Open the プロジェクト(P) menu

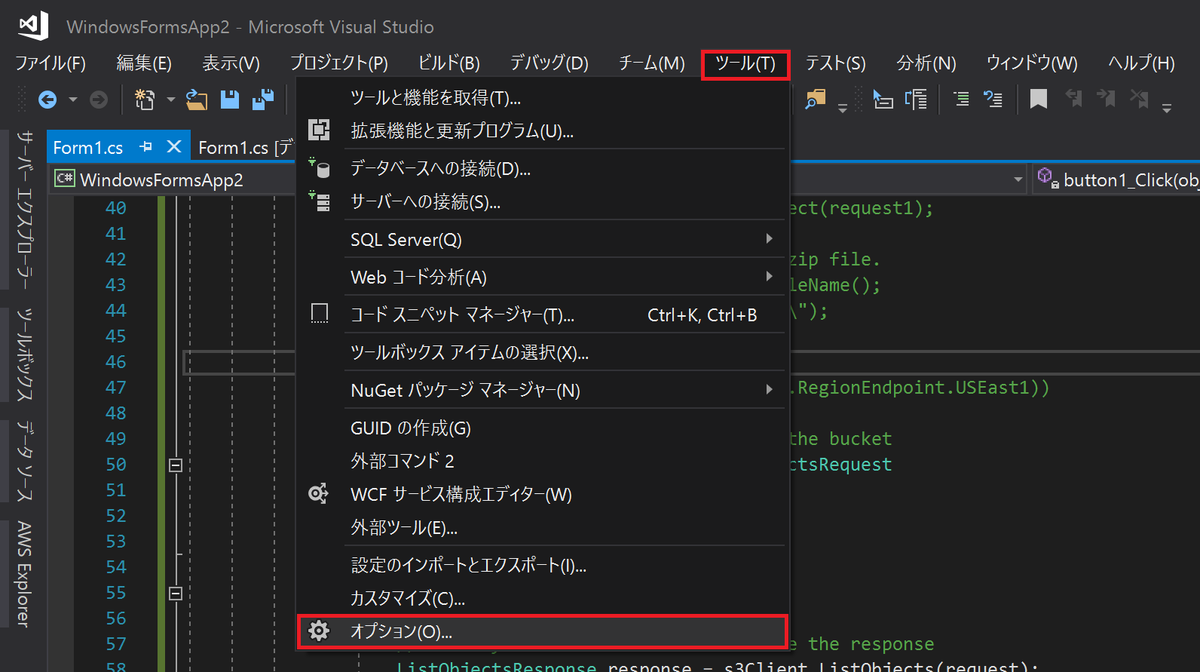tap(339, 63)
